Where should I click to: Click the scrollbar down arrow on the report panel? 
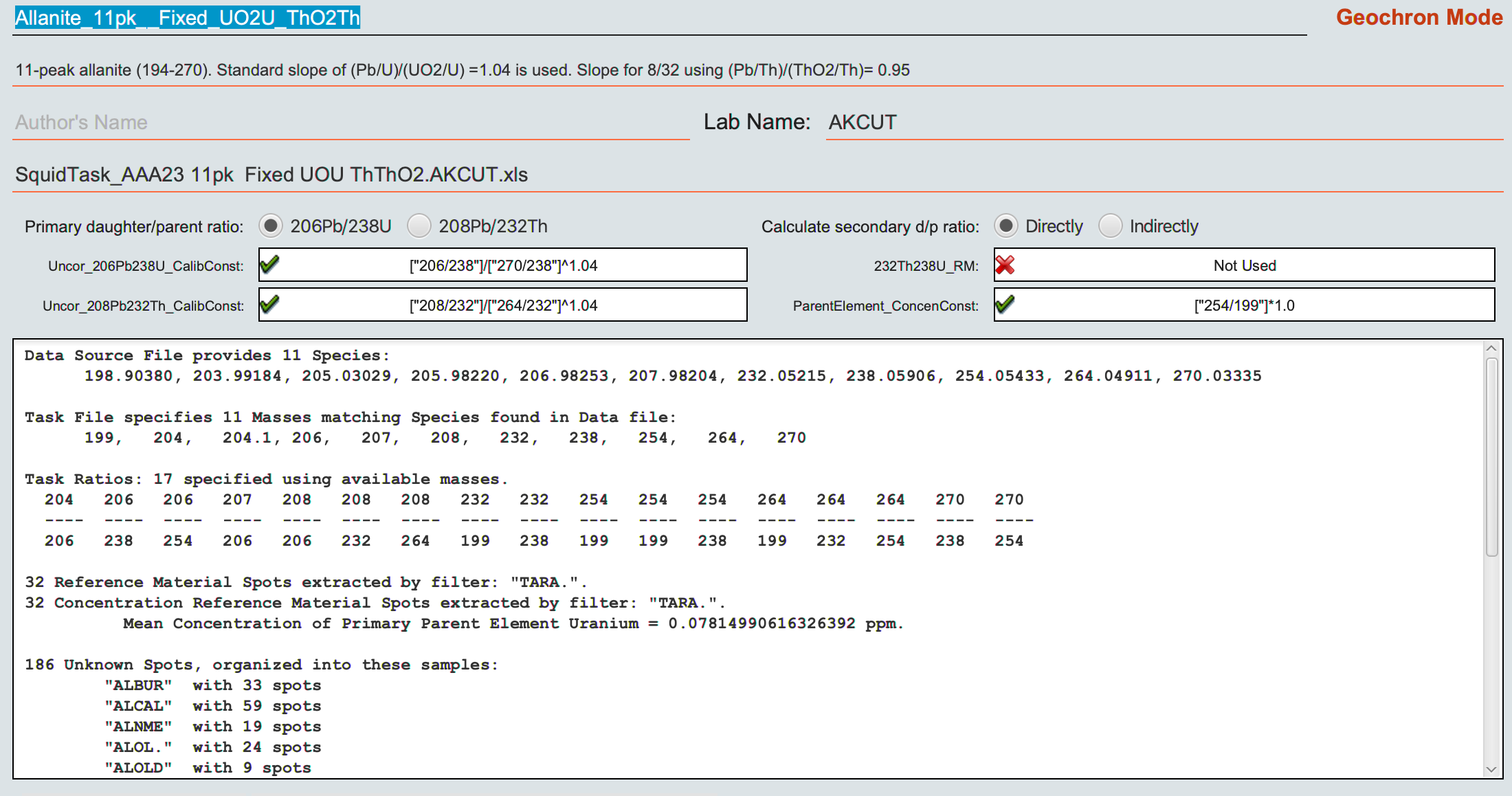(1492, 770)
